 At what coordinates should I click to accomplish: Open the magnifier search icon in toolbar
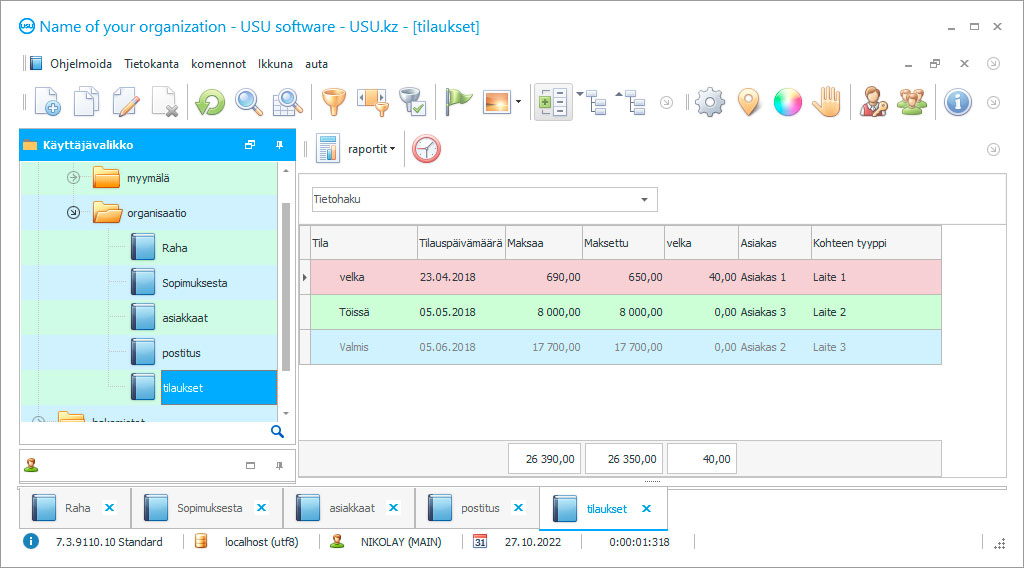(248, 102)
